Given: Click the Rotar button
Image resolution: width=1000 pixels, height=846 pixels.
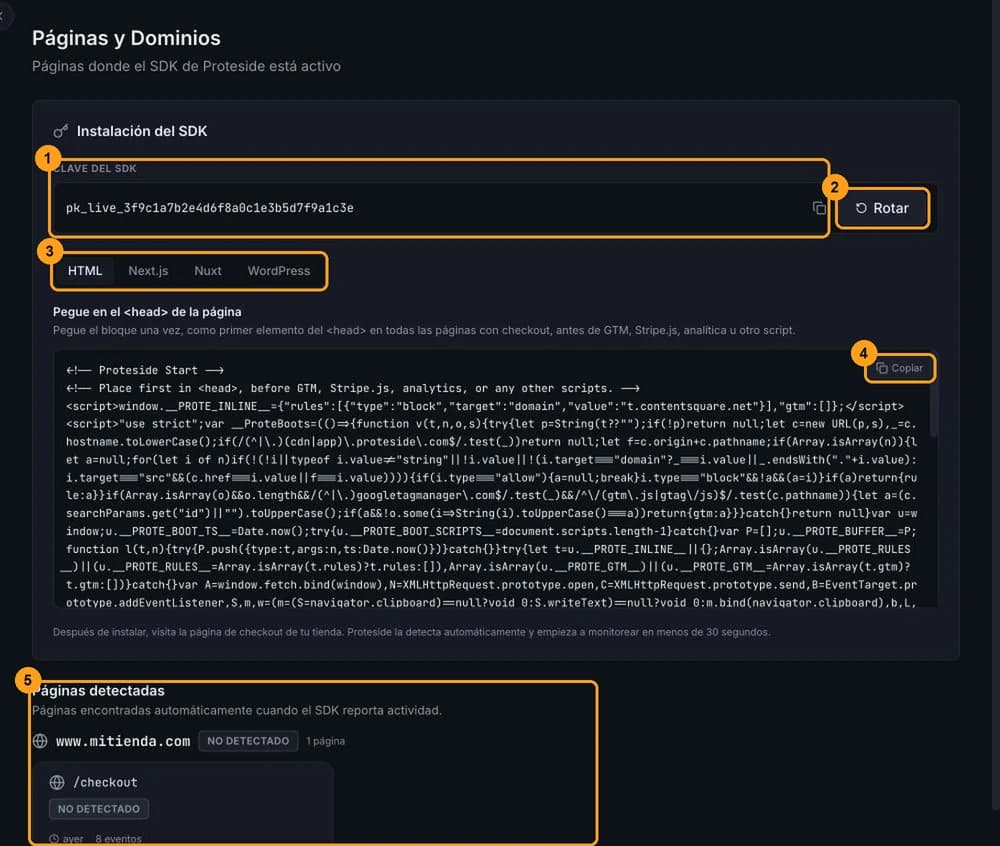Looking at the screenshot, I should (x=882, y=208).
